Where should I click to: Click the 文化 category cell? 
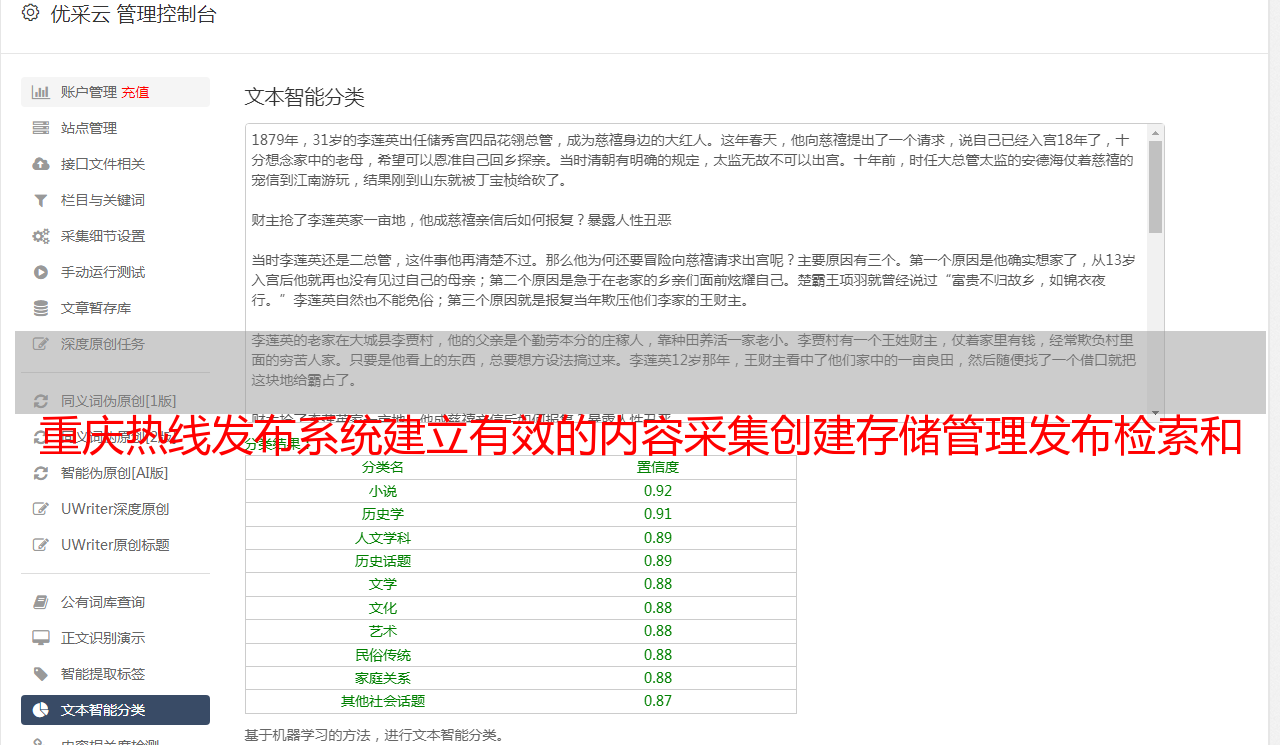pyautogui.click(x=383, y=608)
